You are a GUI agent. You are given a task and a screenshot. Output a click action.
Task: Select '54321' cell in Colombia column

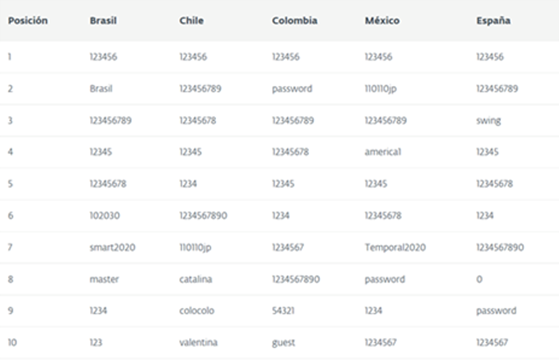(x=283, y=311)
